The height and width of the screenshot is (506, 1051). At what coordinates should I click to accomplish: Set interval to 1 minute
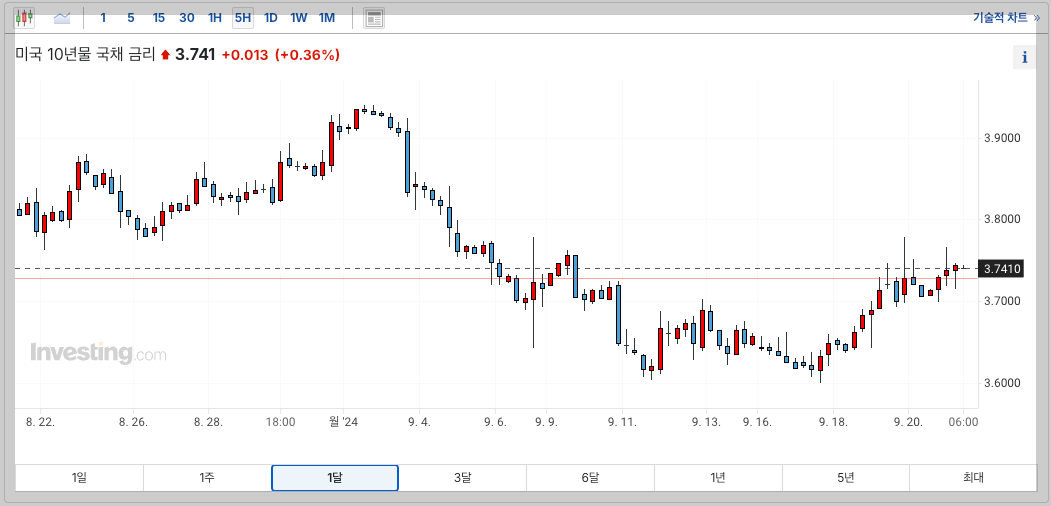(103, 18)
